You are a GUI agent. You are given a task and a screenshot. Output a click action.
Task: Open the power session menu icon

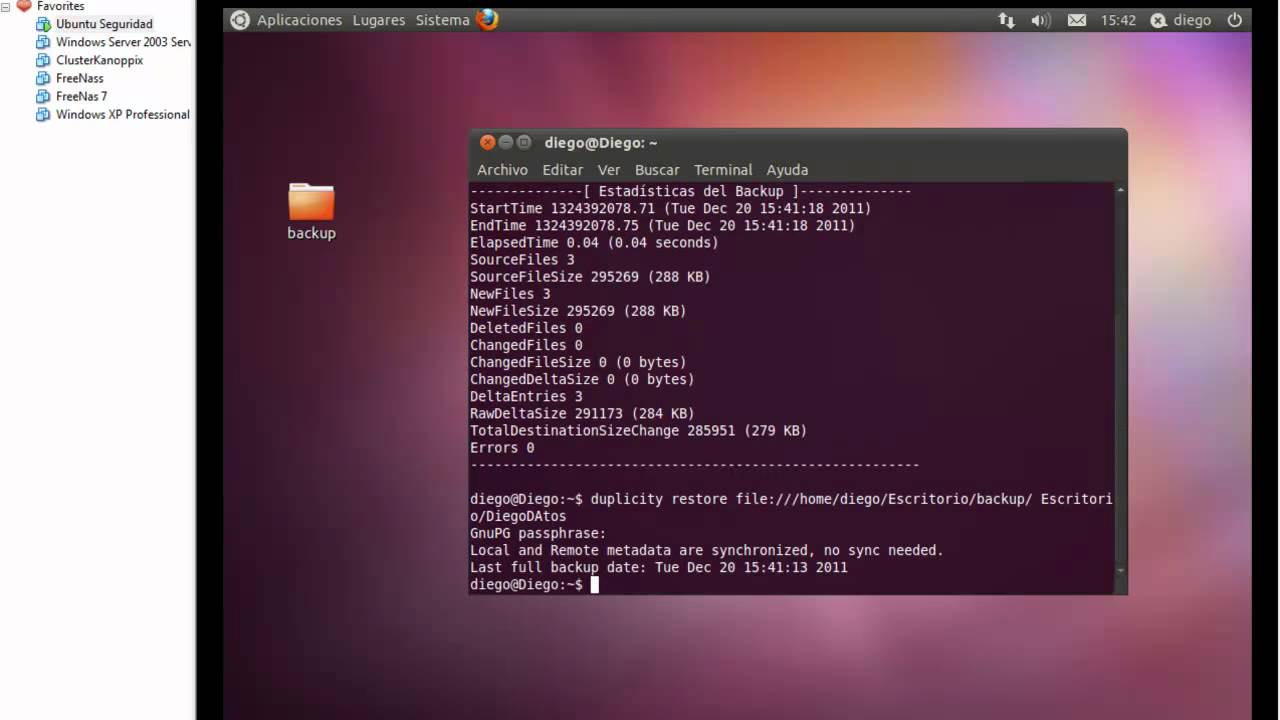1234,20
